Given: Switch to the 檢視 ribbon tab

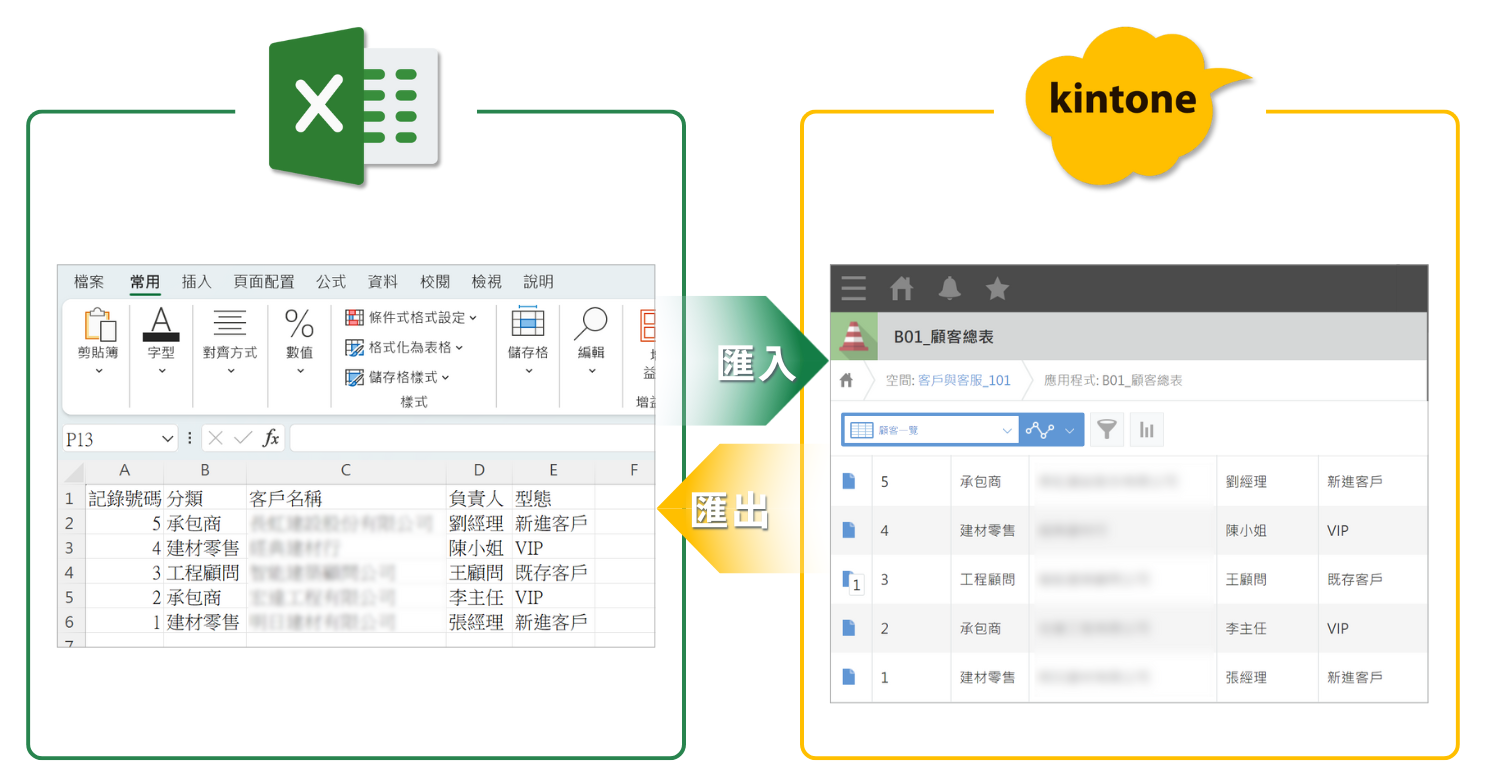Looking at the screenshot, I should tap(487, 282).
